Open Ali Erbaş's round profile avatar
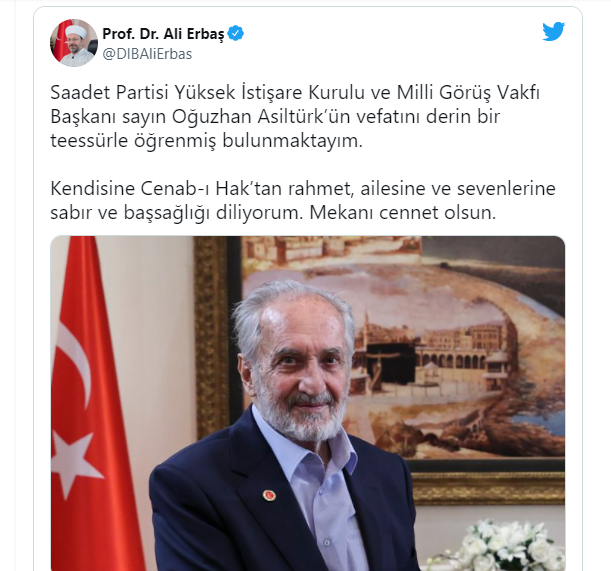The image size is (611, 571). click(74, 43)
